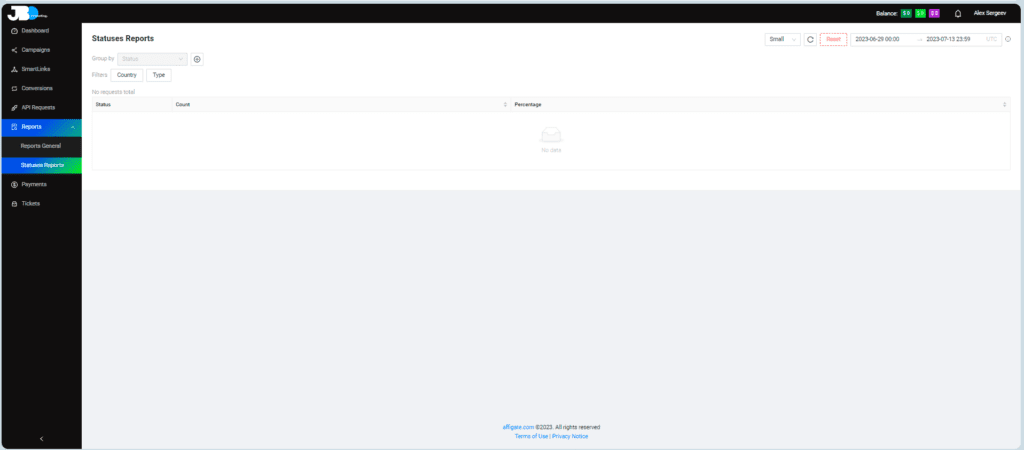Open the Group by Status dropdown
Viewport: 1024px width, 450px height.
(153, 59)
